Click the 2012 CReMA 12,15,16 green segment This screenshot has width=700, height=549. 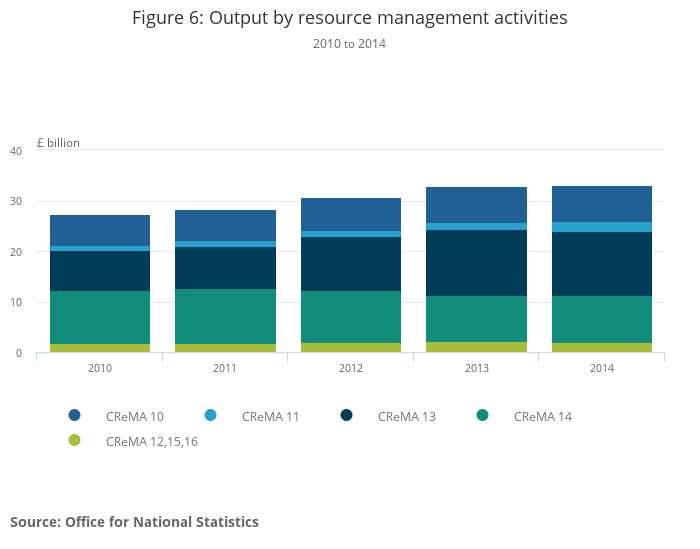[x=351, y=348]
